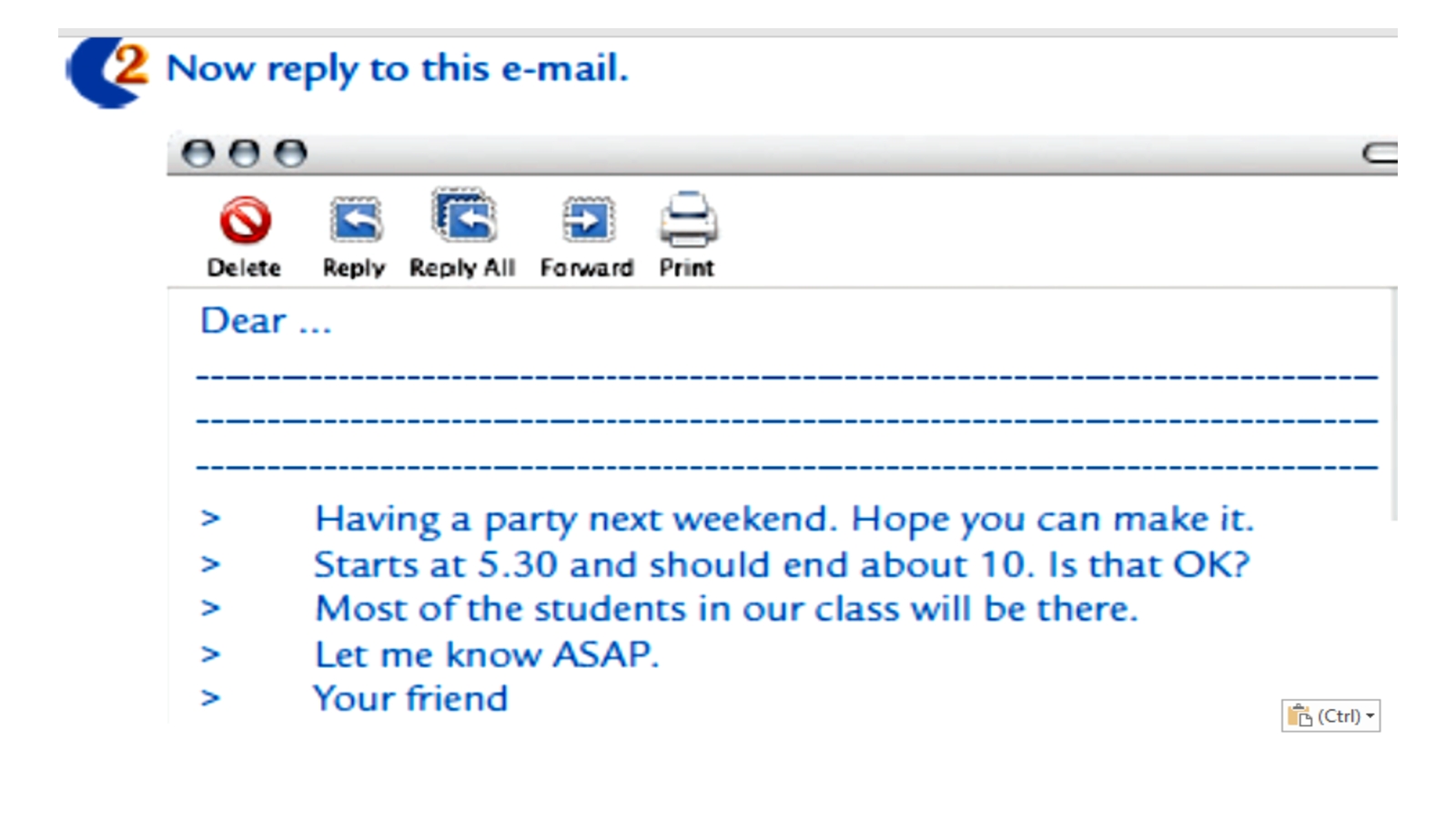Click the orange number 2 badge
This screenshot has height=819, width=1456.
pos(130,64)
